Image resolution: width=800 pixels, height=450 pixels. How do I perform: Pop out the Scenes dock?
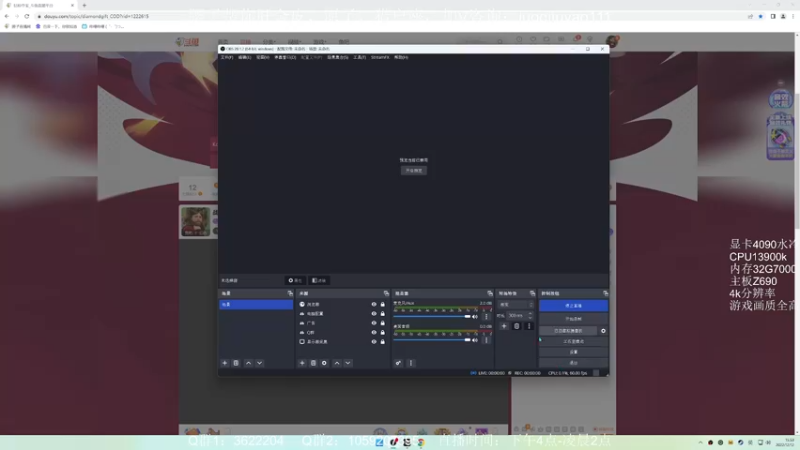[x=290, y=293]
